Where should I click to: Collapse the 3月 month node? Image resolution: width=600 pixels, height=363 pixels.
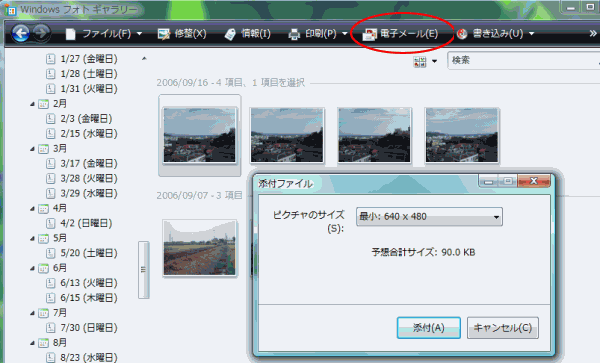coord(33,149)
